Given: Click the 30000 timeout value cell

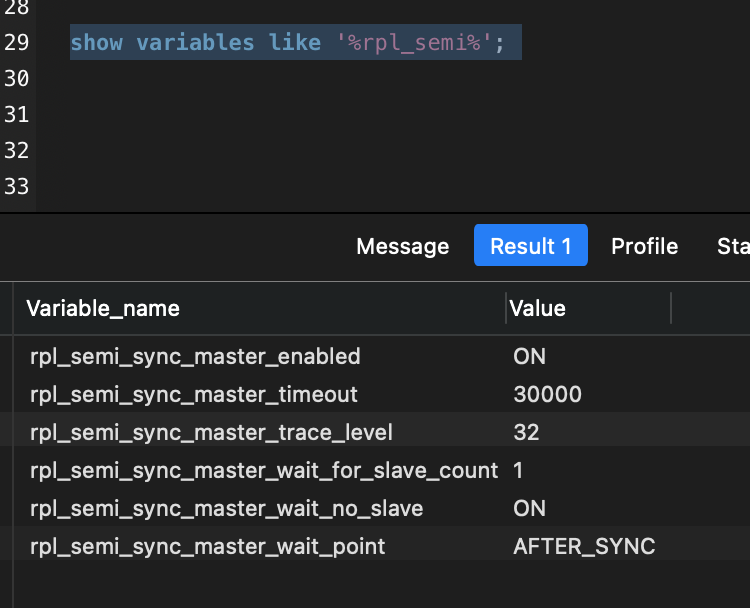Looking at the screenshot, I should pyautogui.click(x=547, y=394).
